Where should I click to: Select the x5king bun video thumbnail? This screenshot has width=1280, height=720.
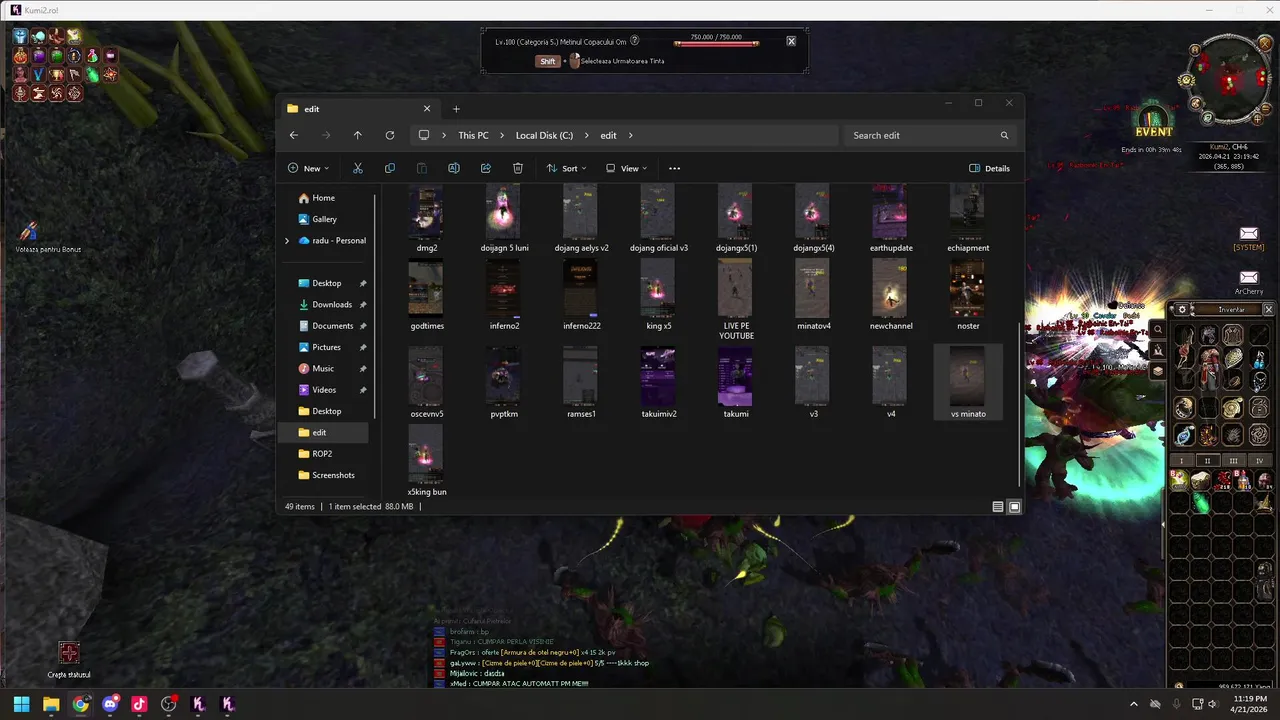coord(426,454)
